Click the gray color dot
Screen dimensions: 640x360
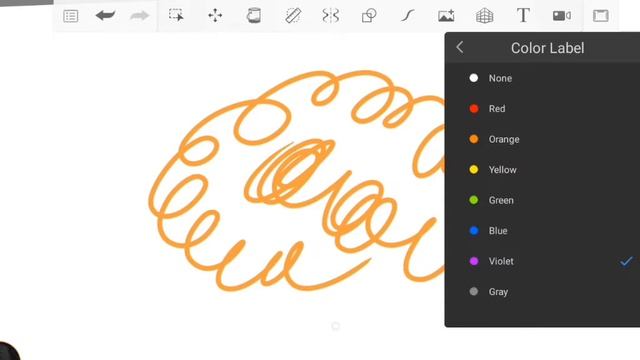[473, 291]
